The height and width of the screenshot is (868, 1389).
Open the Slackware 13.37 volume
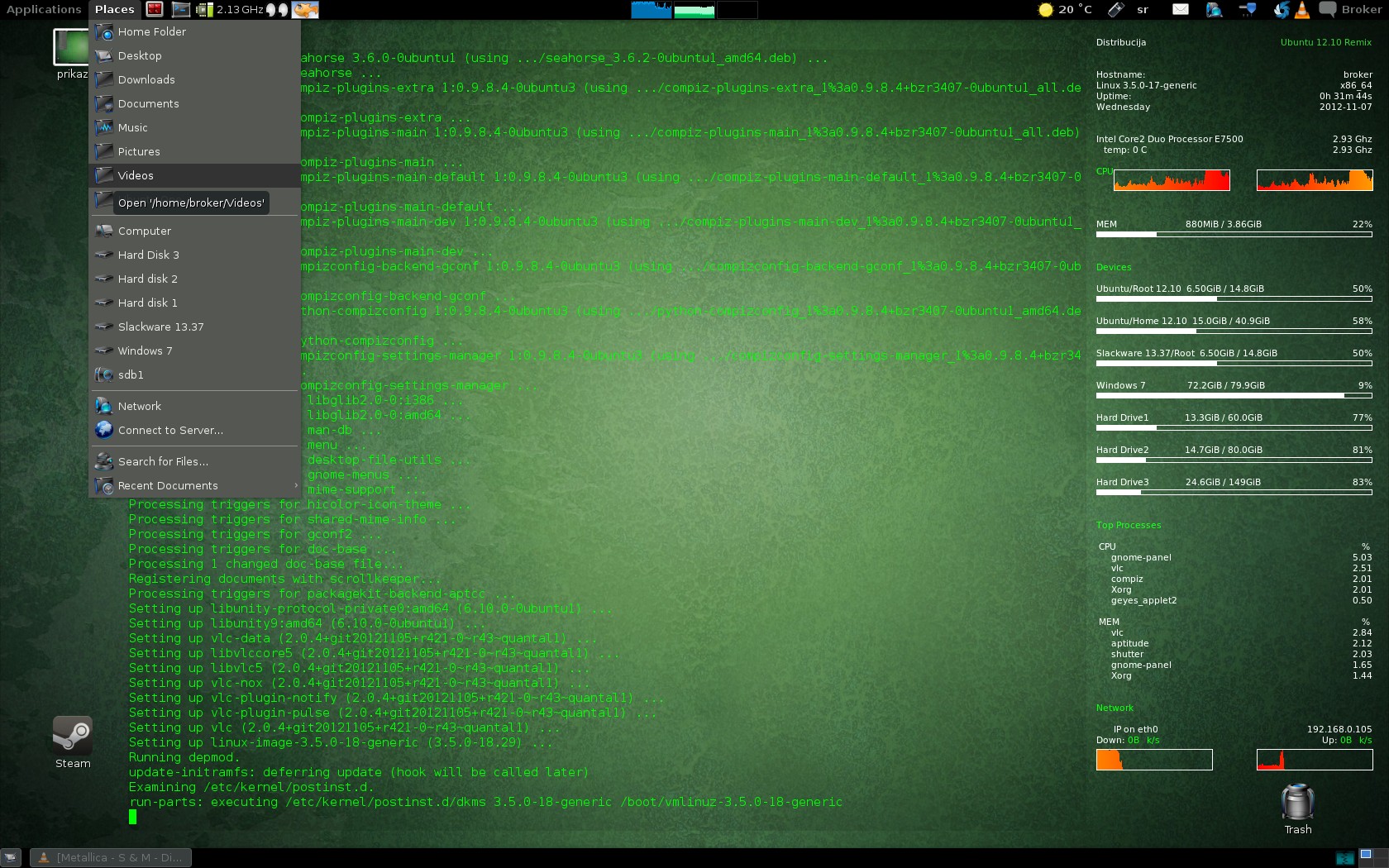[194, 327]
